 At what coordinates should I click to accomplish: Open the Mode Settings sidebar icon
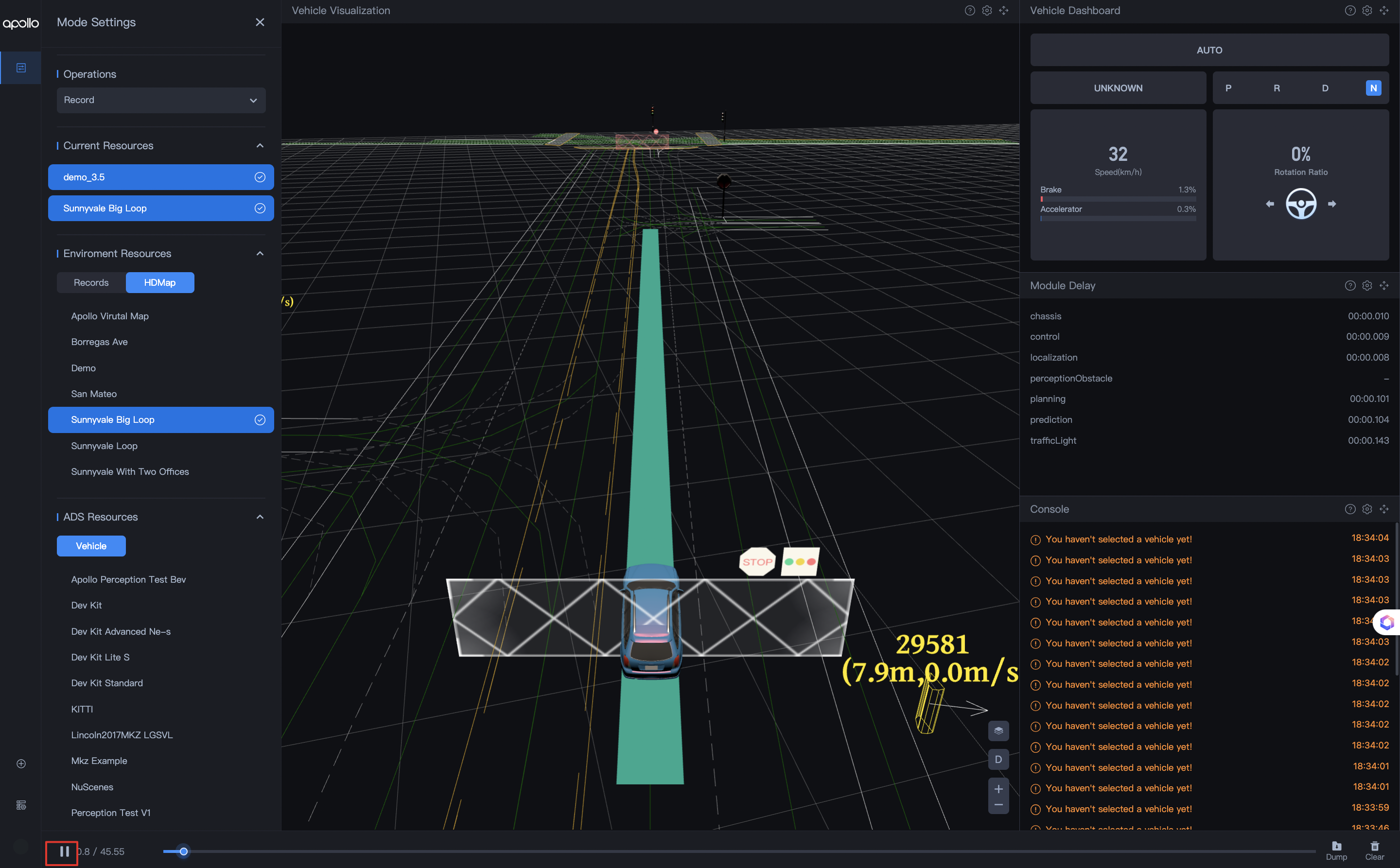click(21, 68)
